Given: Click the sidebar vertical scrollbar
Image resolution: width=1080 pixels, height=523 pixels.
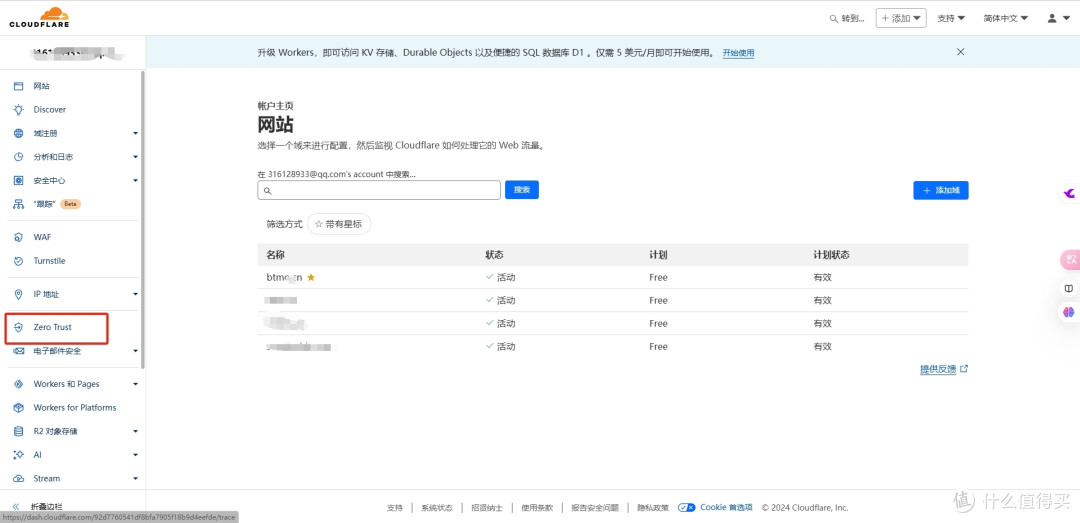Looking at the screenshot, I should coord(143,219).
